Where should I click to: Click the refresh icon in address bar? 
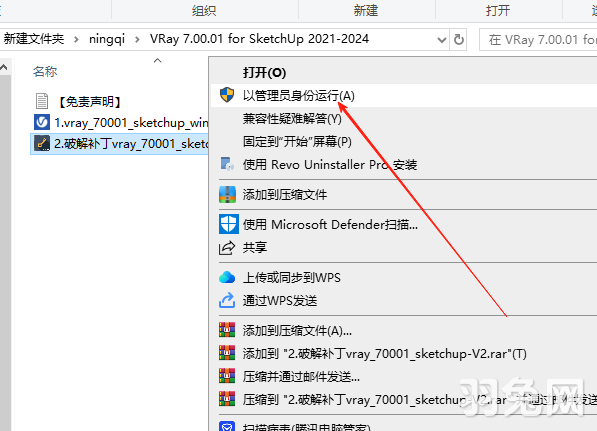click(459, 39)
